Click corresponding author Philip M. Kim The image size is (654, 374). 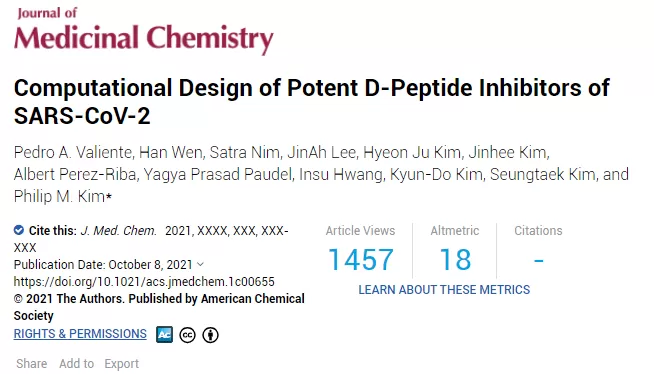pos(59,196)
